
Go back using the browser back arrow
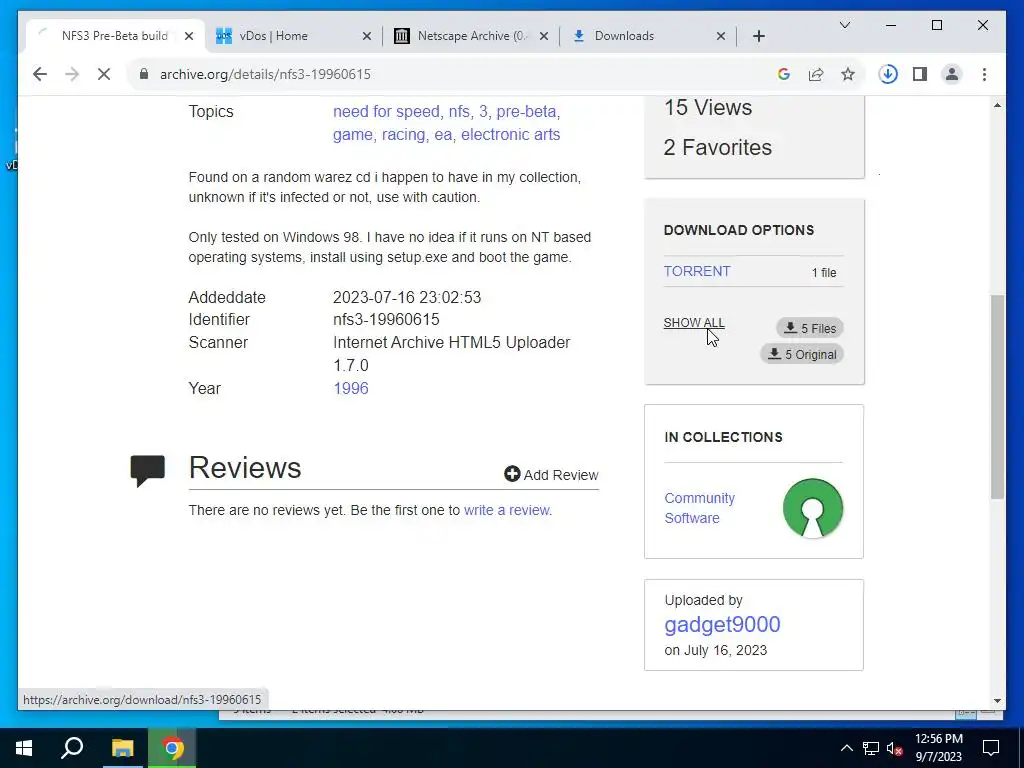[x=40, y=74]
